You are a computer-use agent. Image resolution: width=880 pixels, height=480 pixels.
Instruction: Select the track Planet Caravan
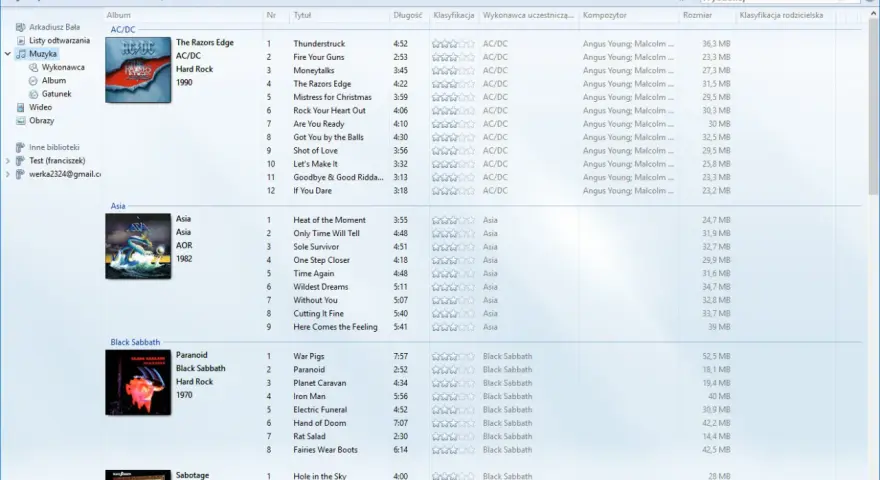point(320,383)
